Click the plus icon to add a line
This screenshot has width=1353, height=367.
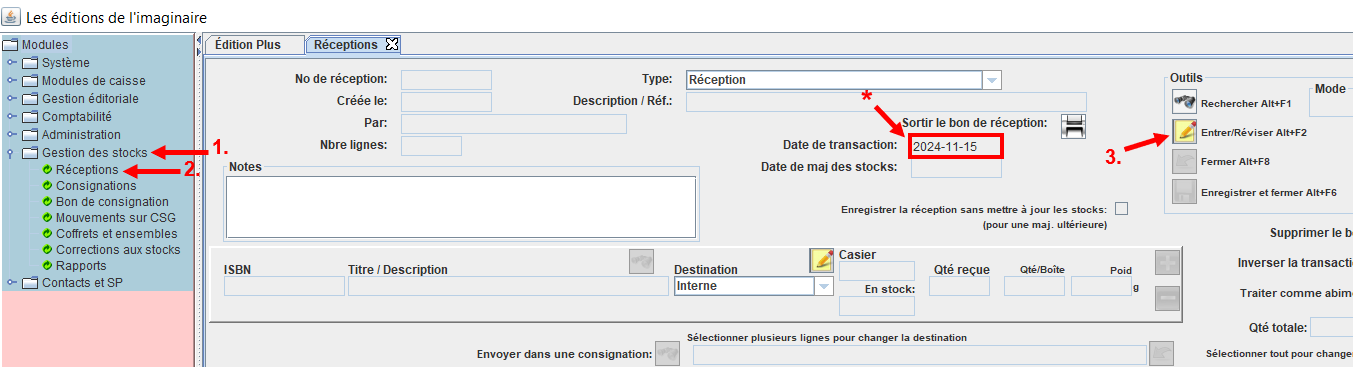click(x=1167, y=262)
